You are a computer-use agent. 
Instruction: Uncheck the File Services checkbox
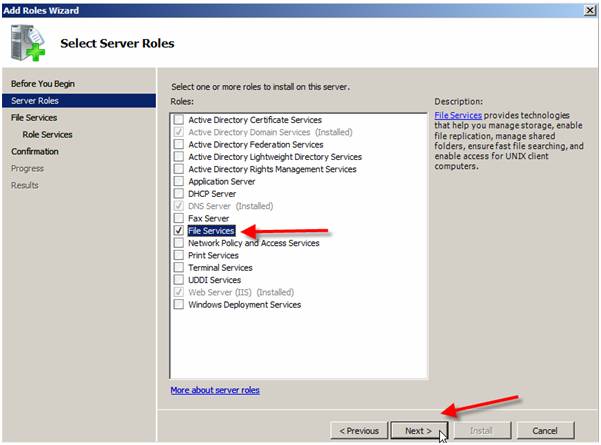point(179,230)
